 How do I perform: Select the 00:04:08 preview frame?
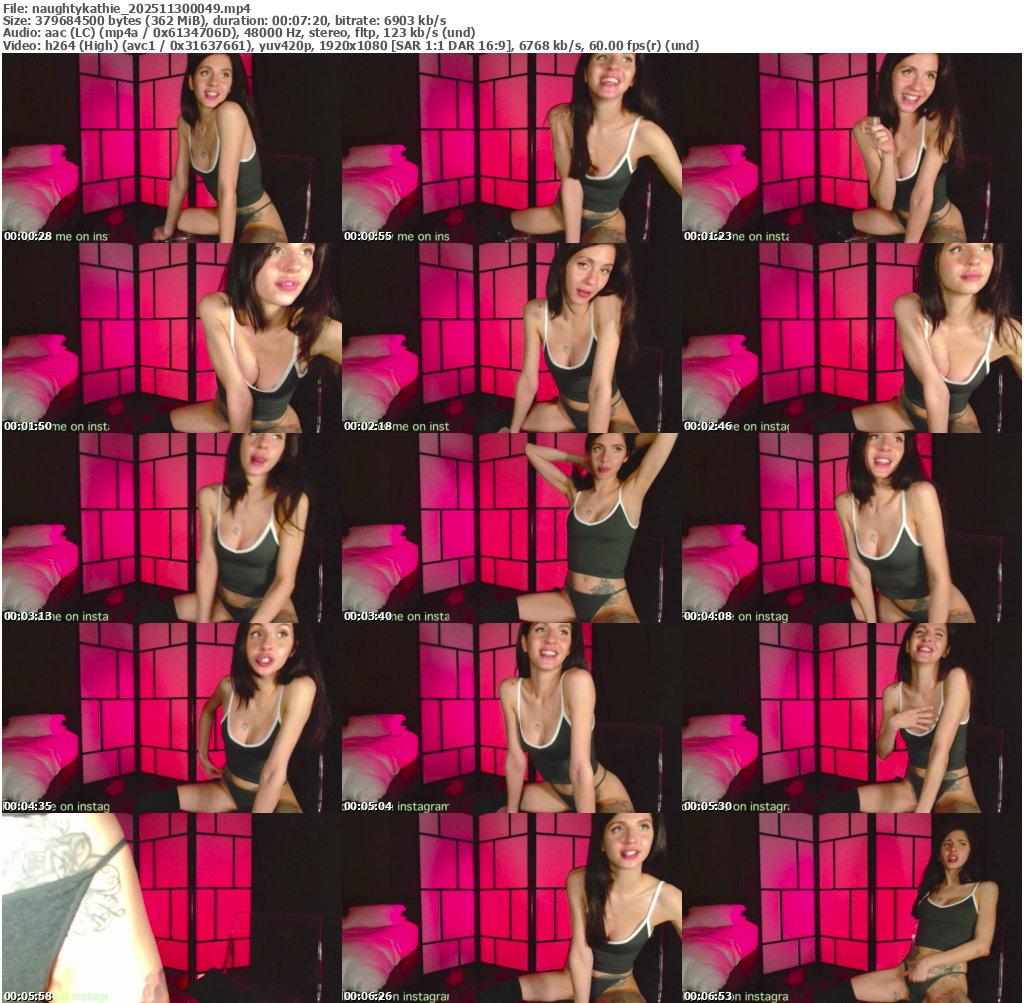click(851, 528)
